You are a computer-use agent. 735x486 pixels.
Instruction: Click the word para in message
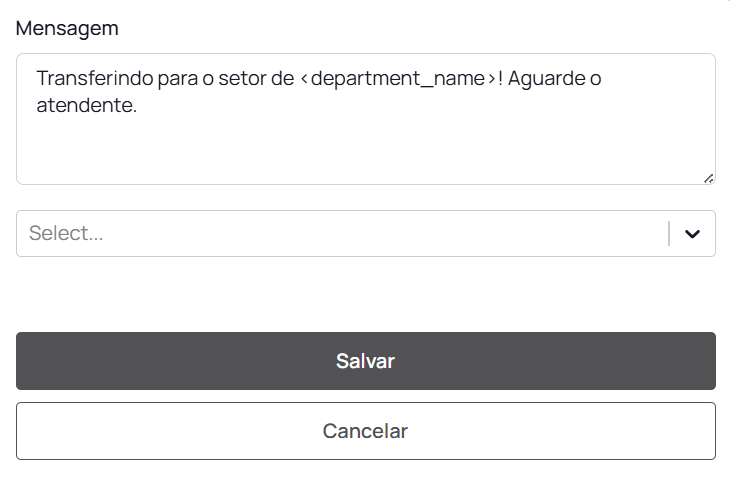pyautogui.click(x=182, y=79)
